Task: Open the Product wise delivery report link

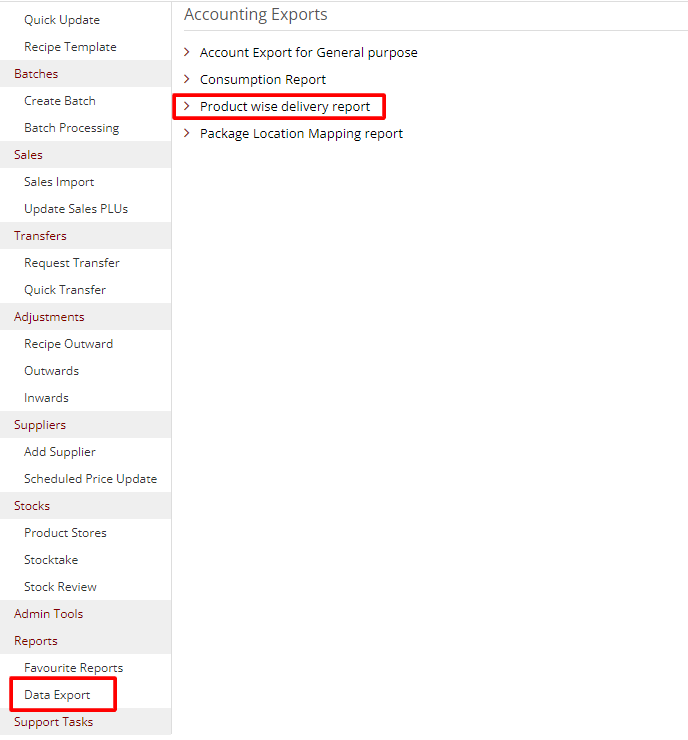Action: click(x=285, y=106)
